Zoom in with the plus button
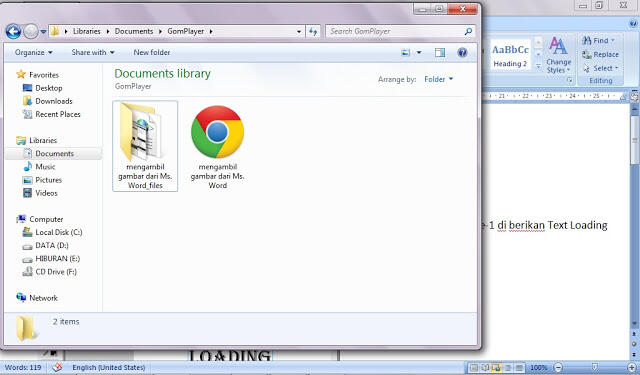Viewport: 640px width, 375px height. 632,368
